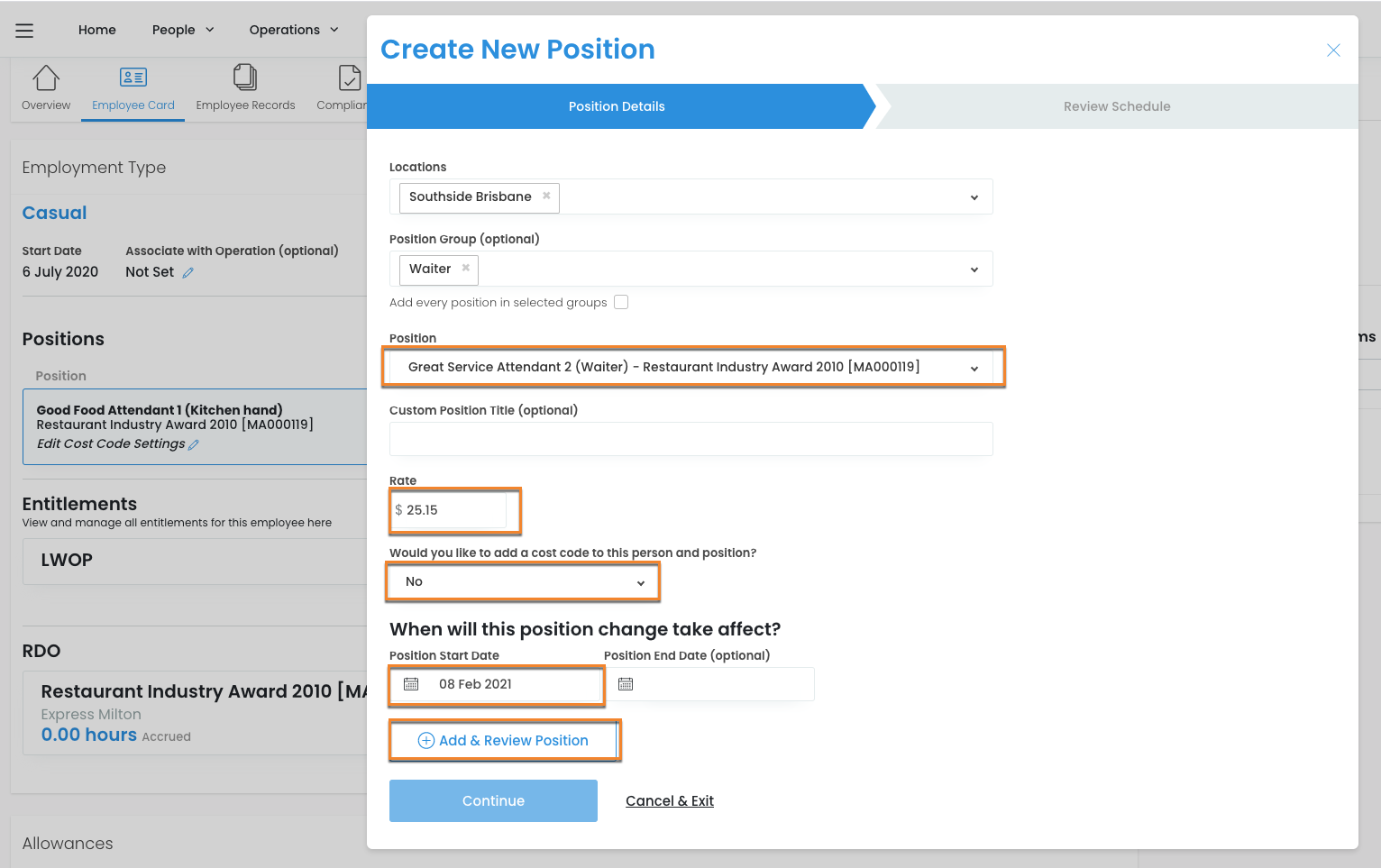The height and width of the screenshot is (868, 1381).
Task: Open the Position End Date calendar icon
Action: coord(626,684)
